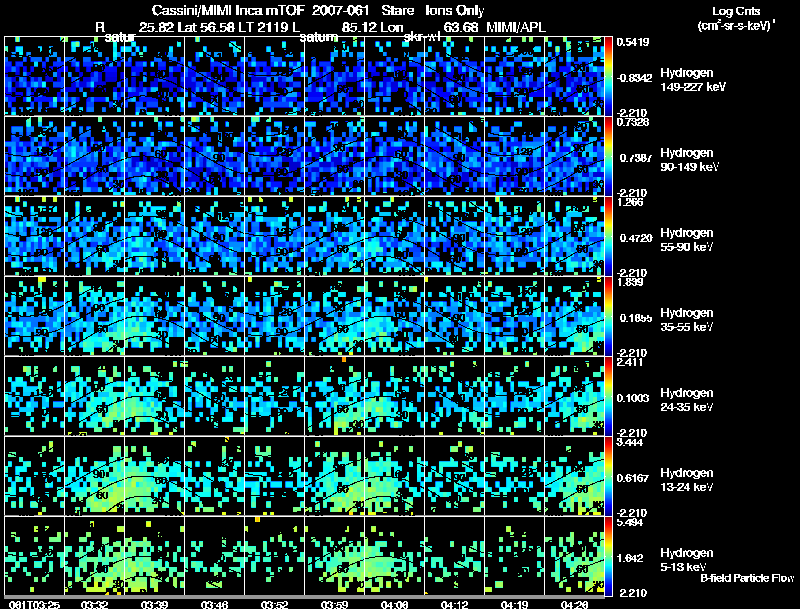Viewport: 800px width, 609px height.
Task: Click the color bar beside Hydrogen 13-24 keV
Action: click(x=609, y=476)
